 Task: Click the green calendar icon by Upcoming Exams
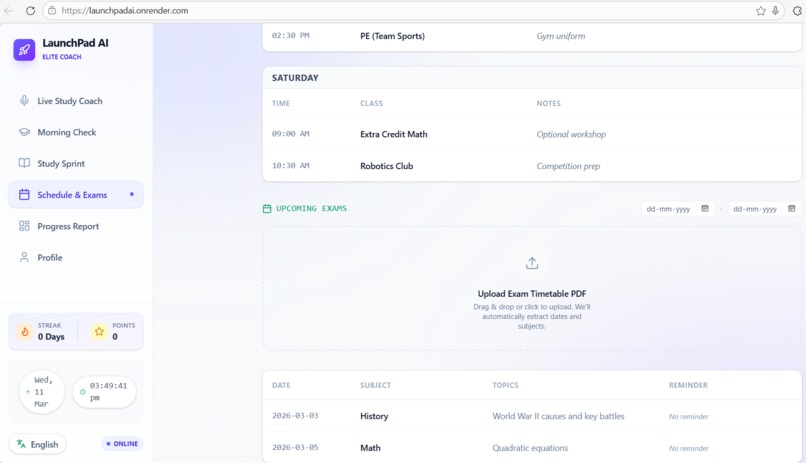click(267, 209)
